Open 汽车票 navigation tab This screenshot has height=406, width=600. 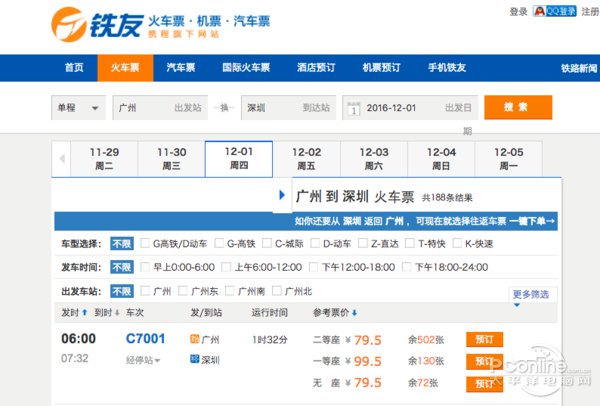[x=181, y=68]
